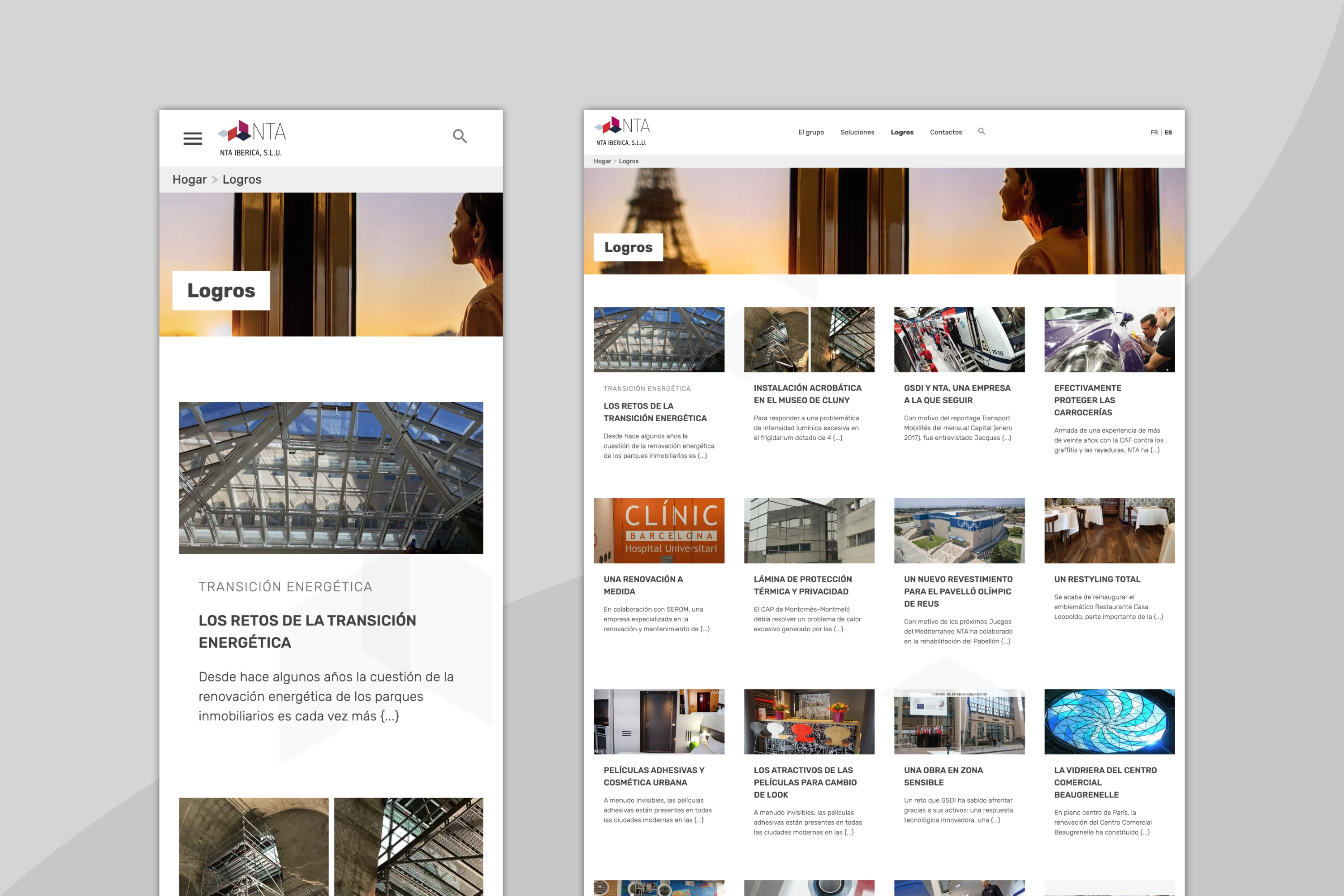
Task: Open the train workshop thumbnail
Action: pos(960,340)
